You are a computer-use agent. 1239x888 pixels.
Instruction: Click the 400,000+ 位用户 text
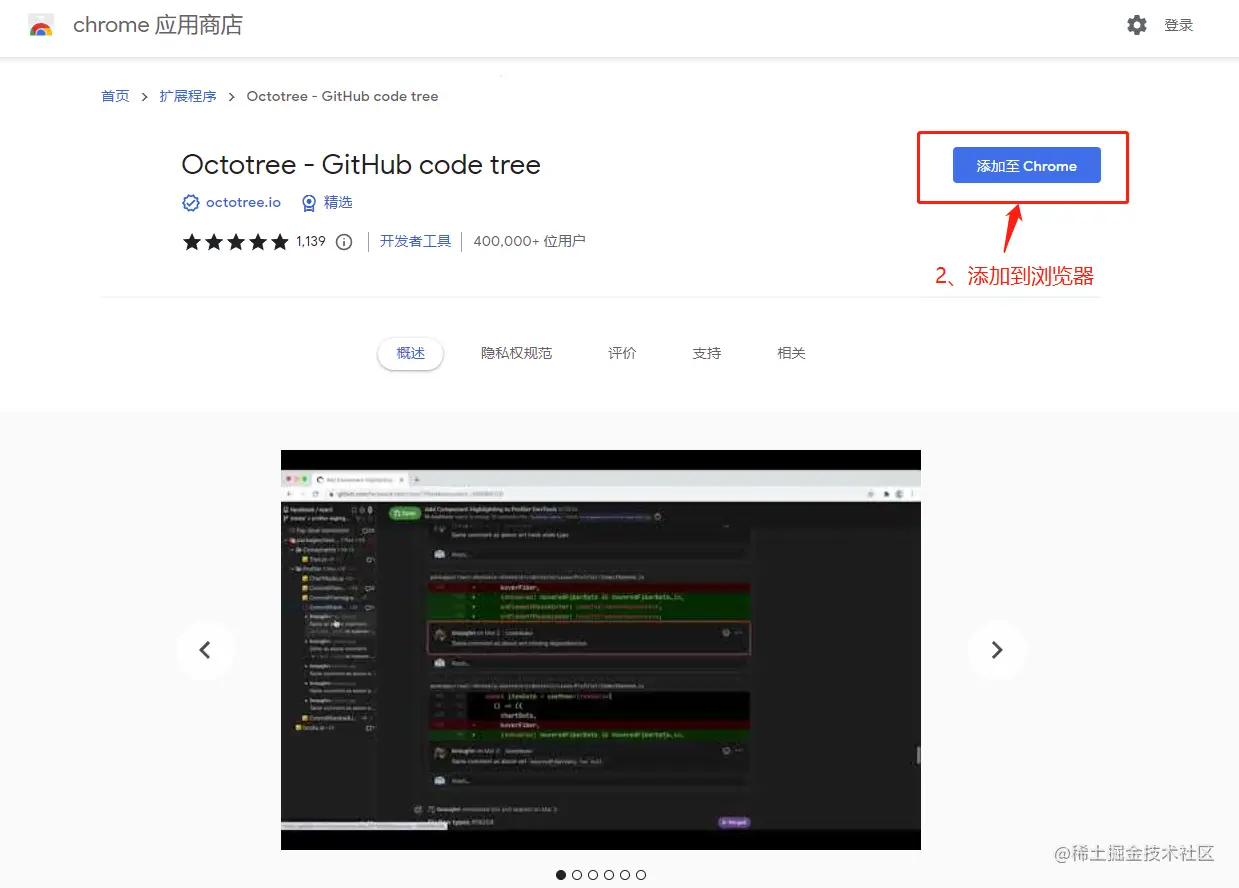[529, 241]
